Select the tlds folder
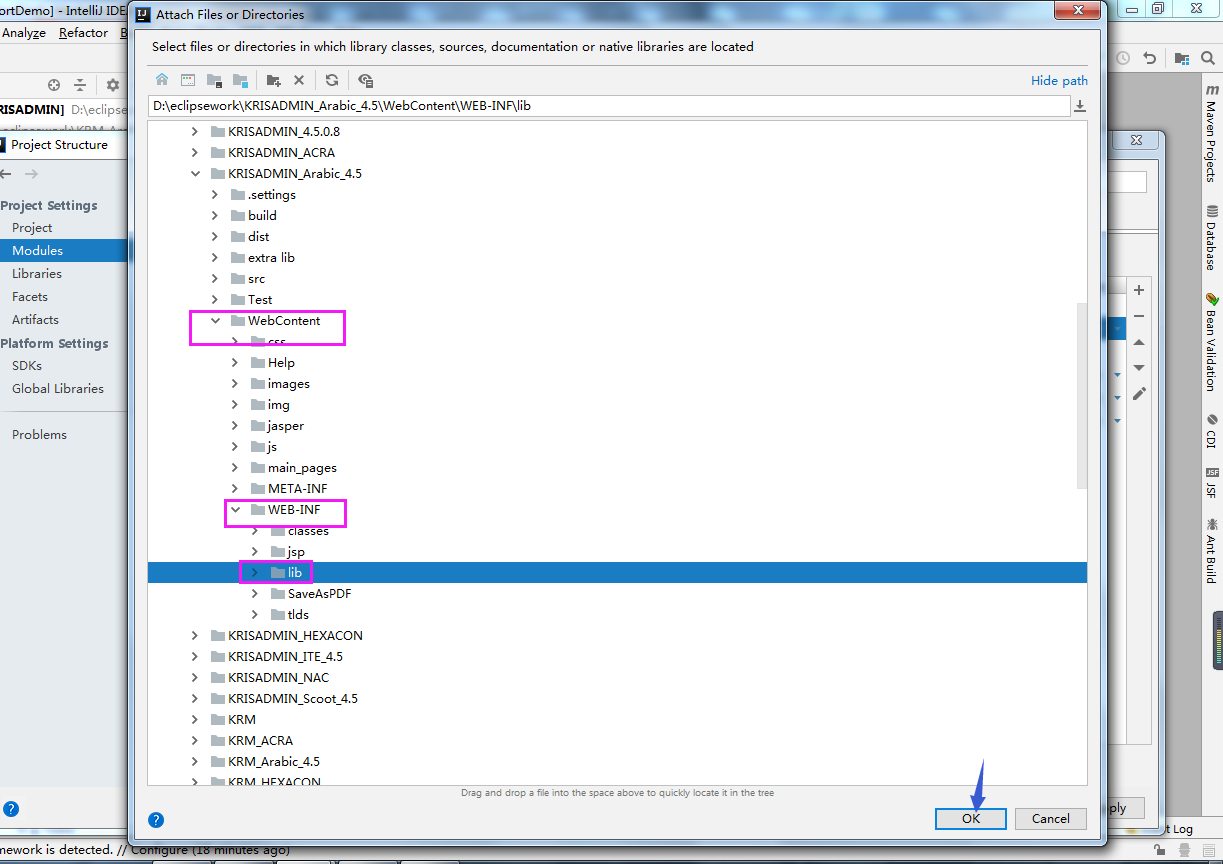This screenshot has height=864, width=1223. [x=298, y=614]
